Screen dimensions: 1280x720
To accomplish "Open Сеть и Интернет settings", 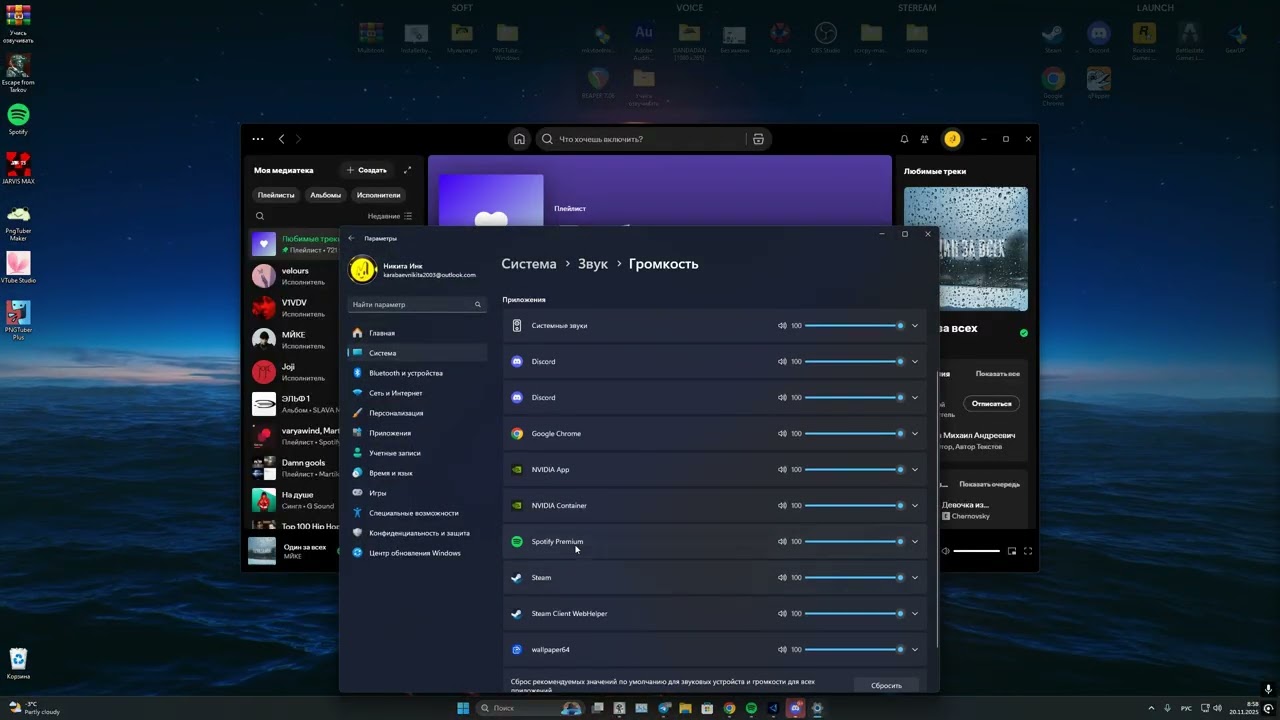I will 417,393.
